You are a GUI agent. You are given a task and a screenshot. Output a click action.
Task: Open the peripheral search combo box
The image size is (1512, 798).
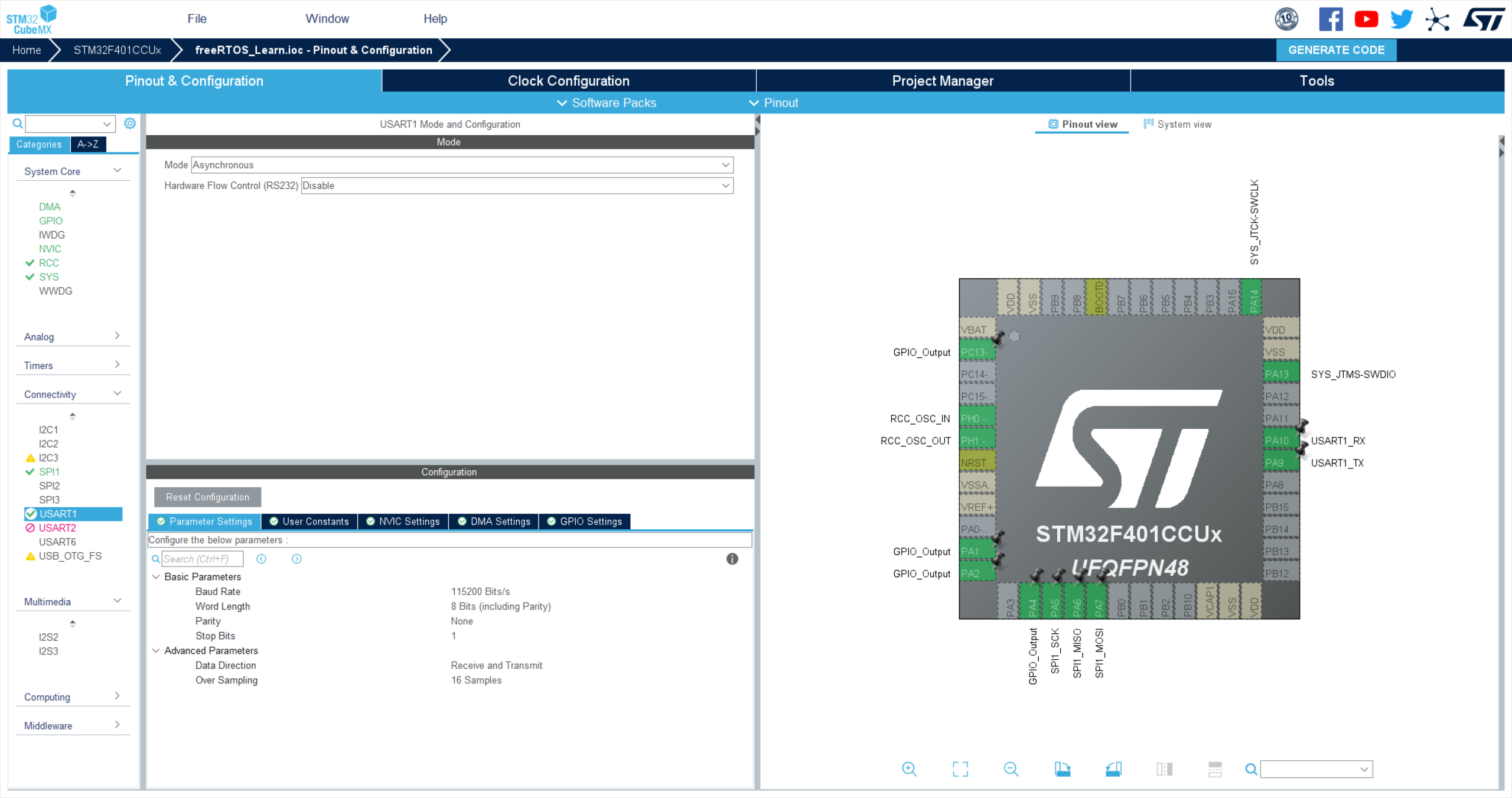point(70,124)
